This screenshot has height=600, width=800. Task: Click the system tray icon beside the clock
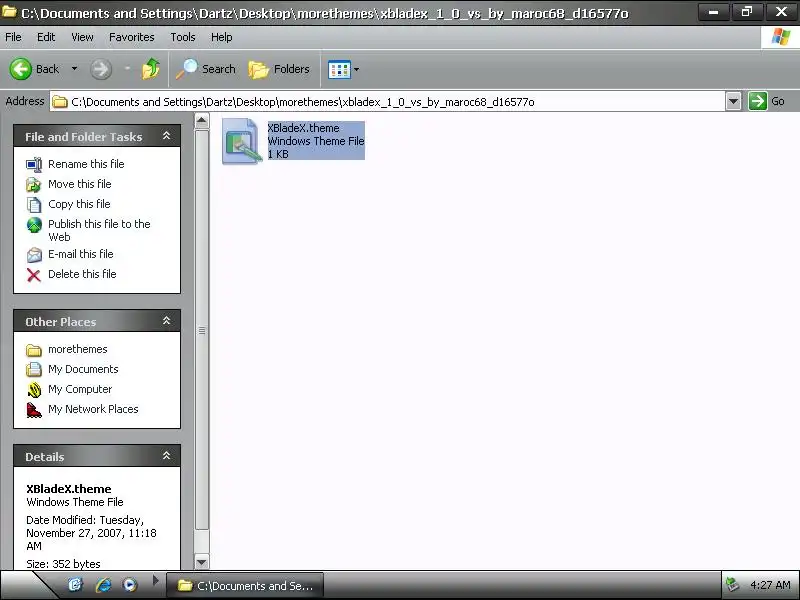tap(733, 585)
